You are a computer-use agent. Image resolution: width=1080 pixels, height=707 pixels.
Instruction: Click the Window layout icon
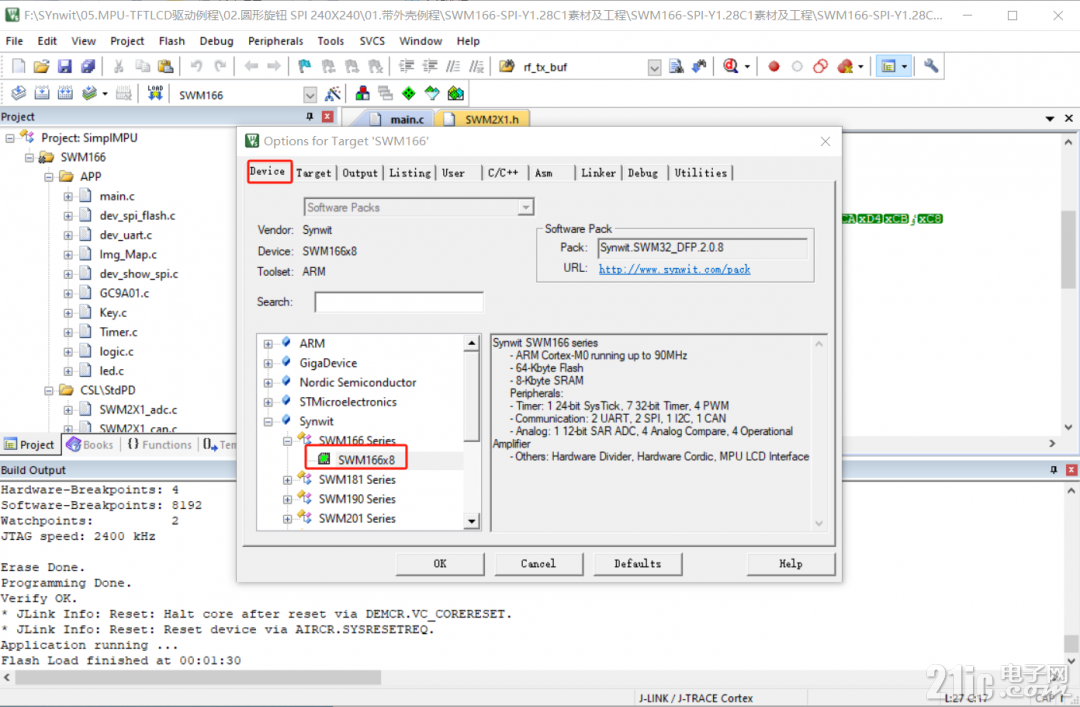[889, 66]
